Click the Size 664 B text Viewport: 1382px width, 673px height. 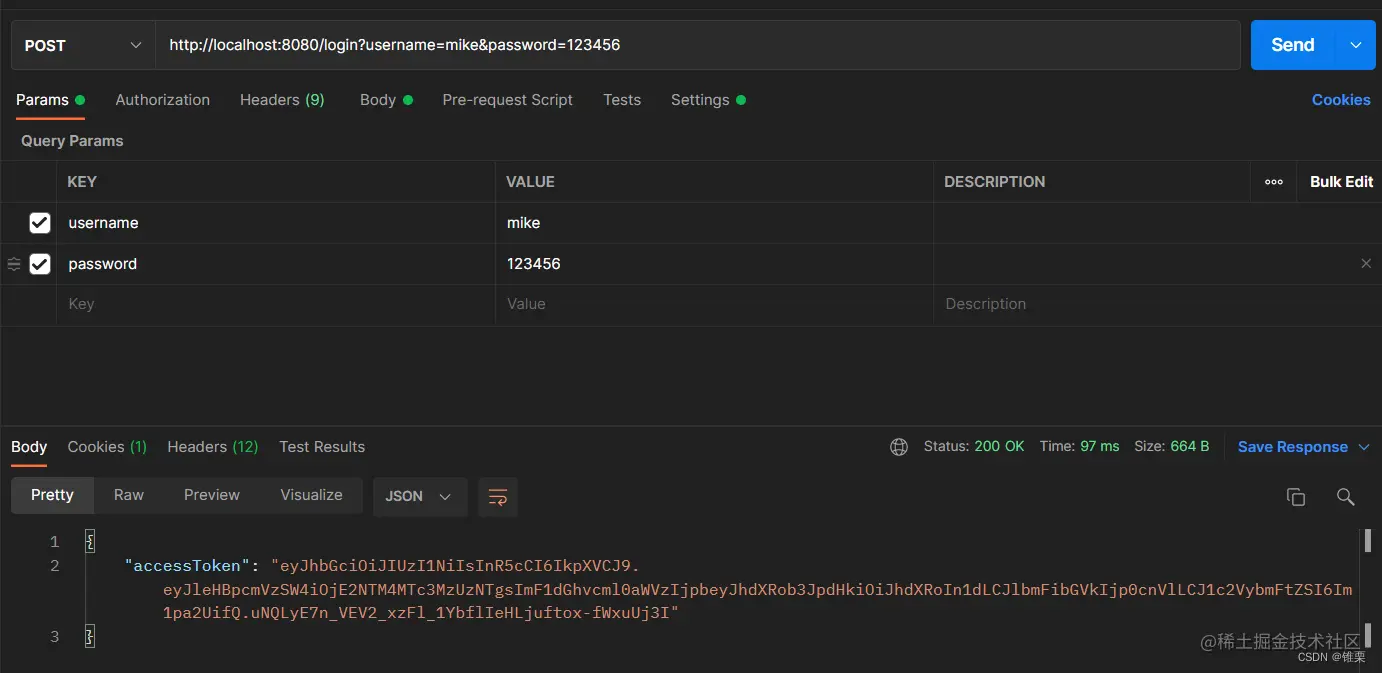point(1172,447)
